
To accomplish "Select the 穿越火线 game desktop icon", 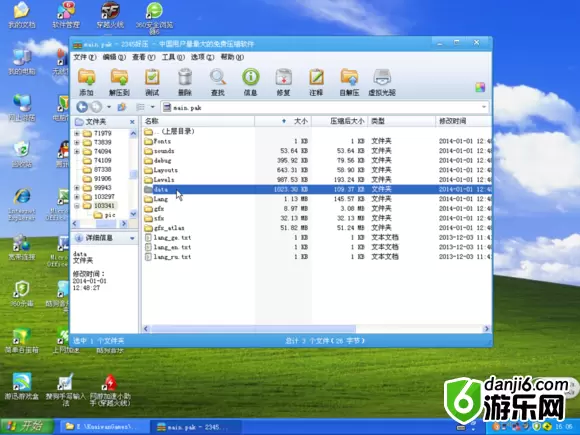I will [110, 15].
